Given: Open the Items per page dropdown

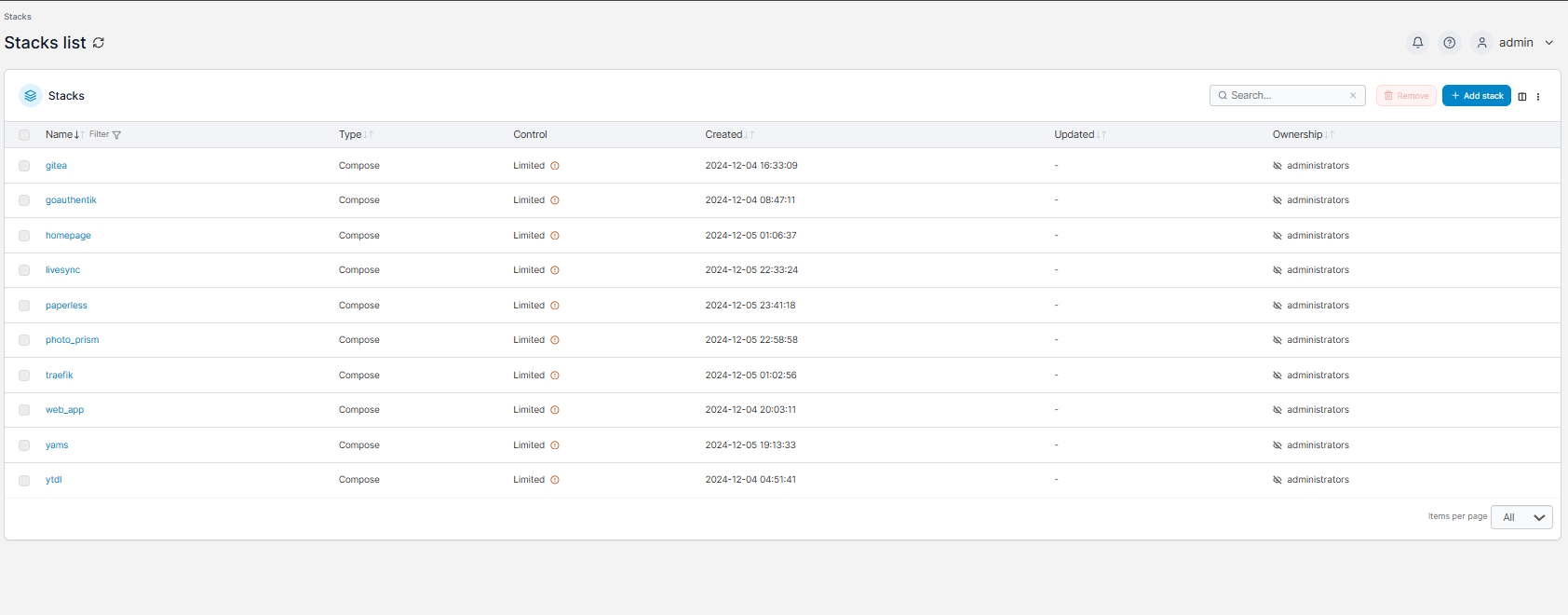Looking at the screenshot, I should [1521, 517].
